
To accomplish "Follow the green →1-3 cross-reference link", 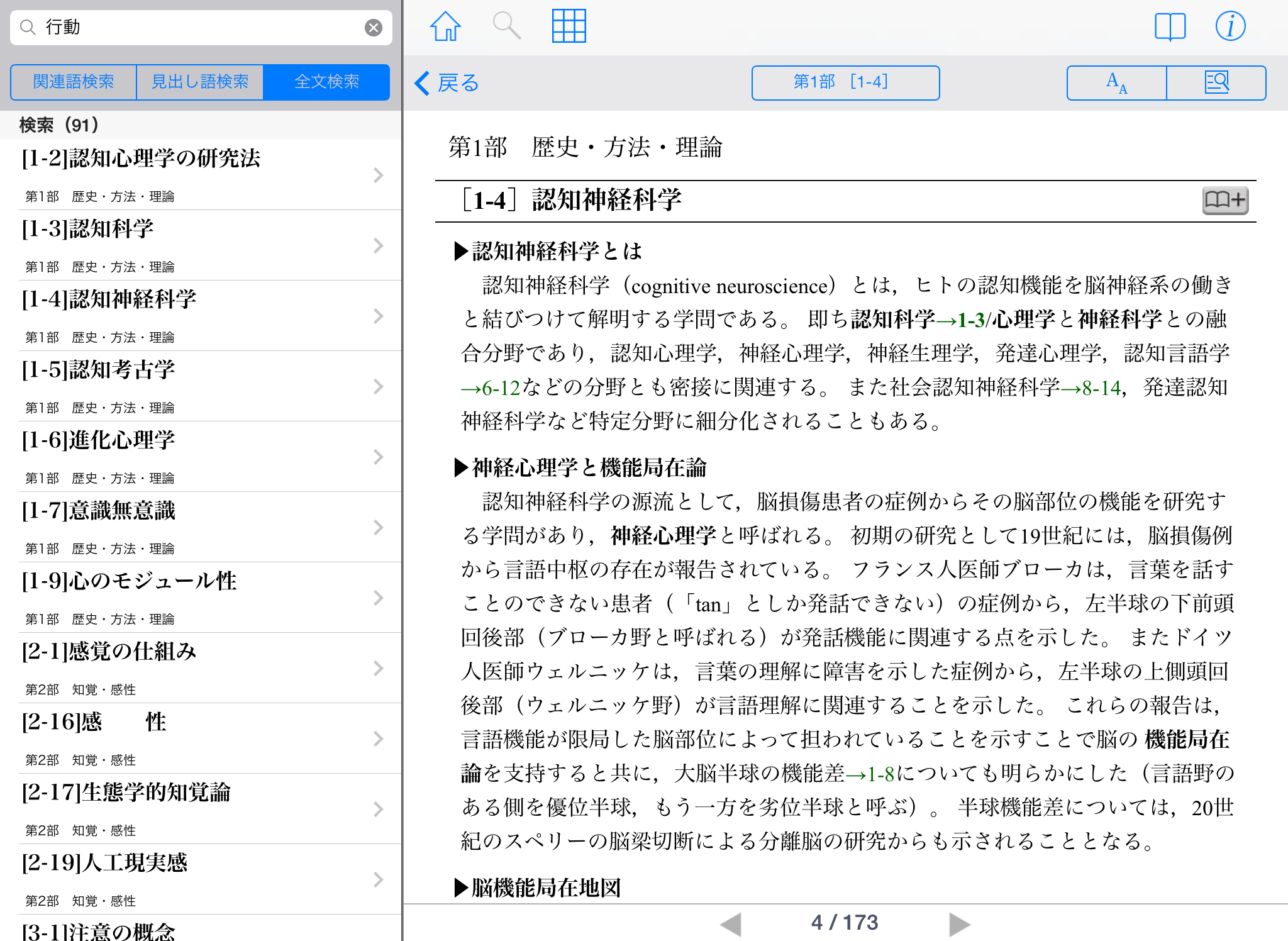I will tap(960, 320).
